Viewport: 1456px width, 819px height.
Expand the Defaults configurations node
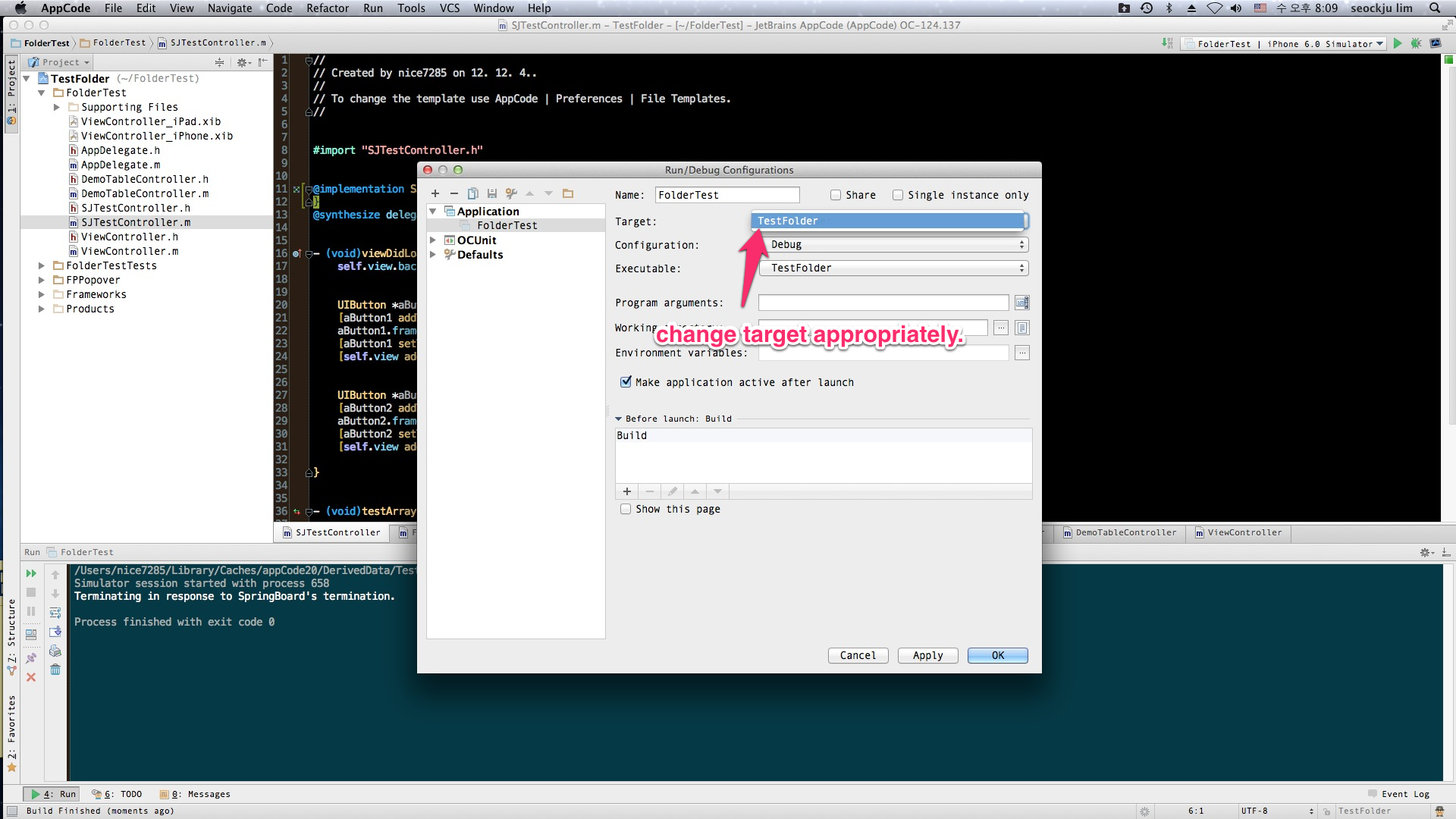433,255
